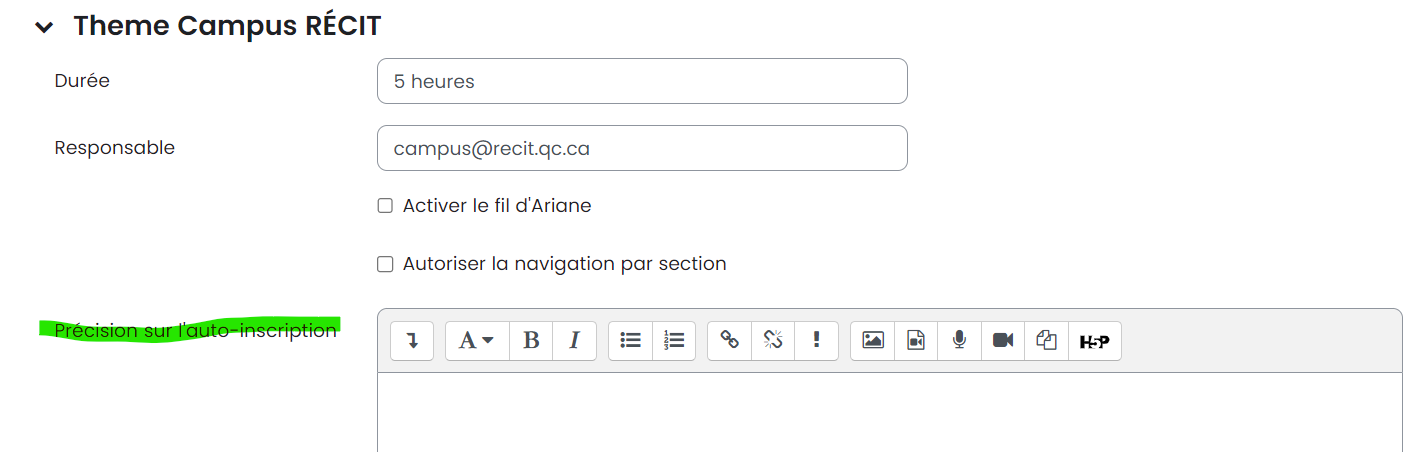Insert H5P content from toolbar
The width and height of the screenshot is (1426, 452).
click(x=1094, y=341)
